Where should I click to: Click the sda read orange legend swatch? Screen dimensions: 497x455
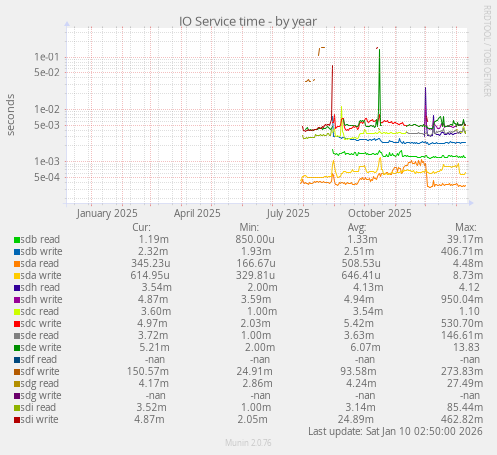17,264
